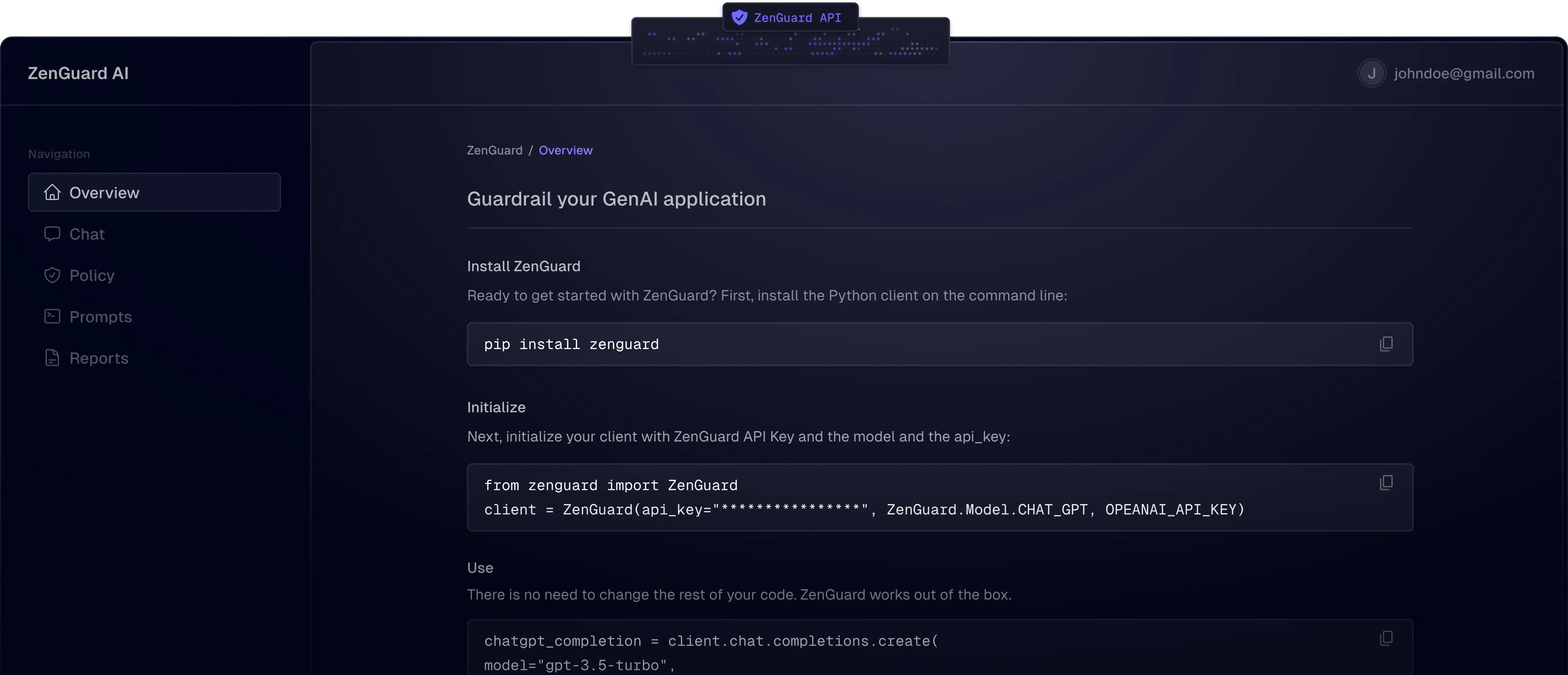Click the ZenGuard breadcrumb link
Image resolution: width=1568 pixels, height=675 pixels.
point(494,150)
